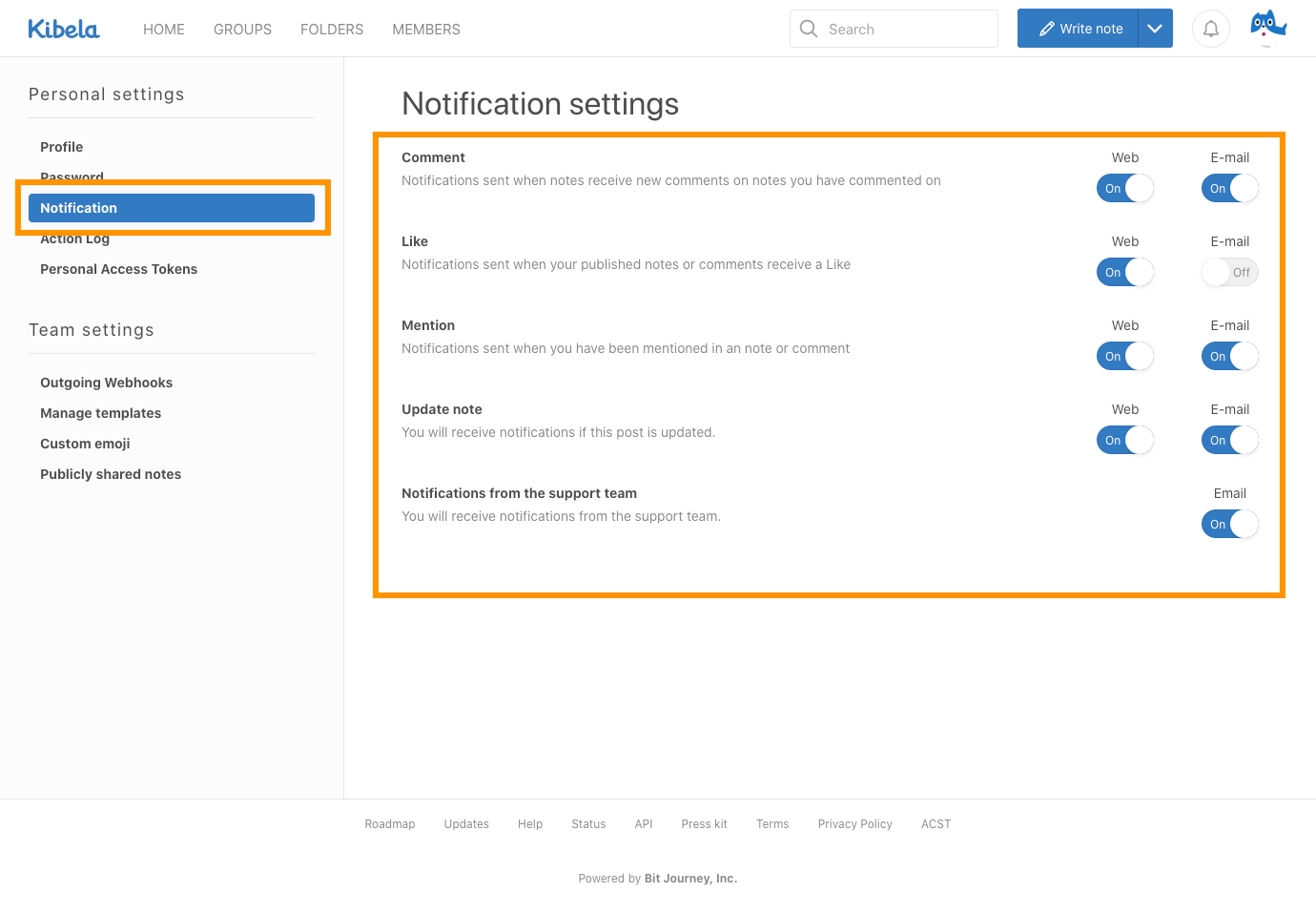Go to the FOLDERS page

(x=332, y=30)
